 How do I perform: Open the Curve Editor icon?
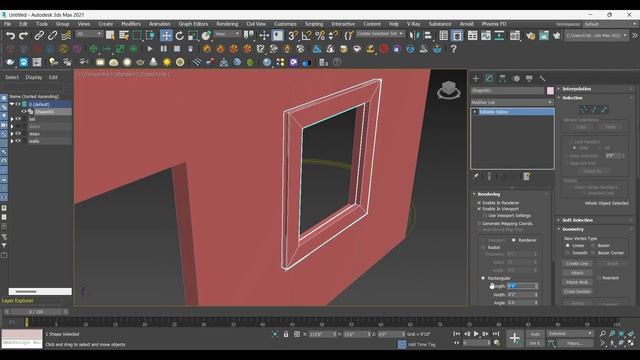(x=486, y=36)
